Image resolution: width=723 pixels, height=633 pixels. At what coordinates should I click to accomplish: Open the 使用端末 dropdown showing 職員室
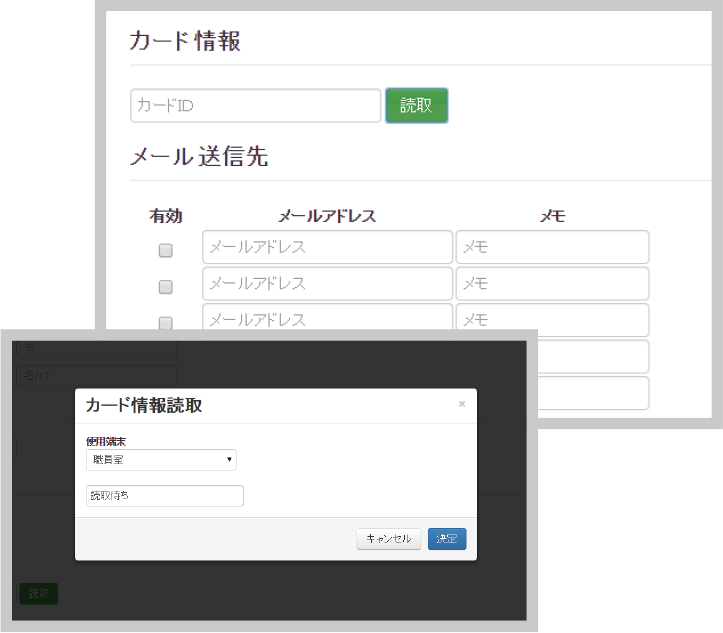161,460
